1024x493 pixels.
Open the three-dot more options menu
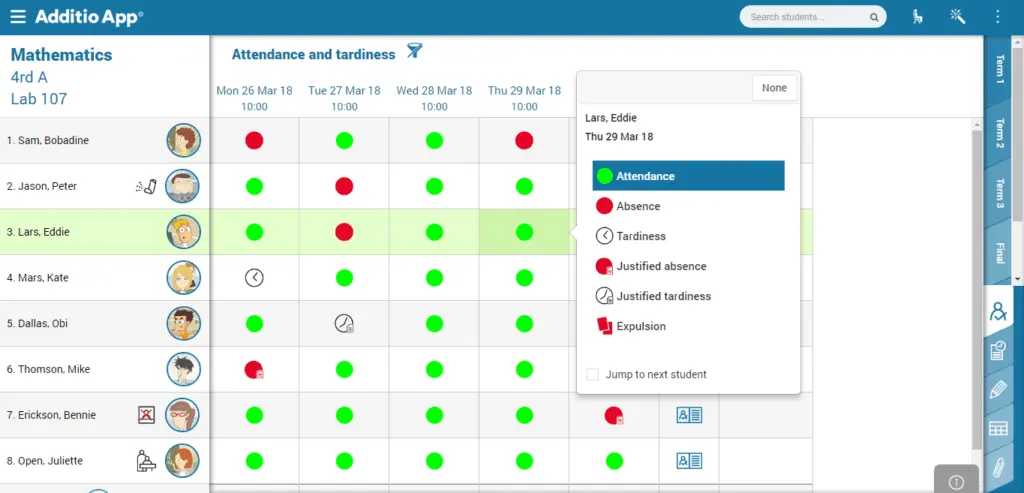tap(997, 17)
